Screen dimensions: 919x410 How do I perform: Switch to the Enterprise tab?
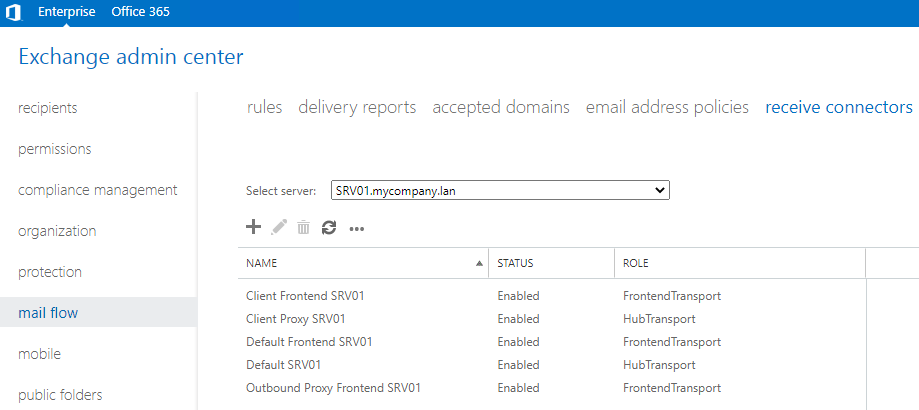[66, 12]
